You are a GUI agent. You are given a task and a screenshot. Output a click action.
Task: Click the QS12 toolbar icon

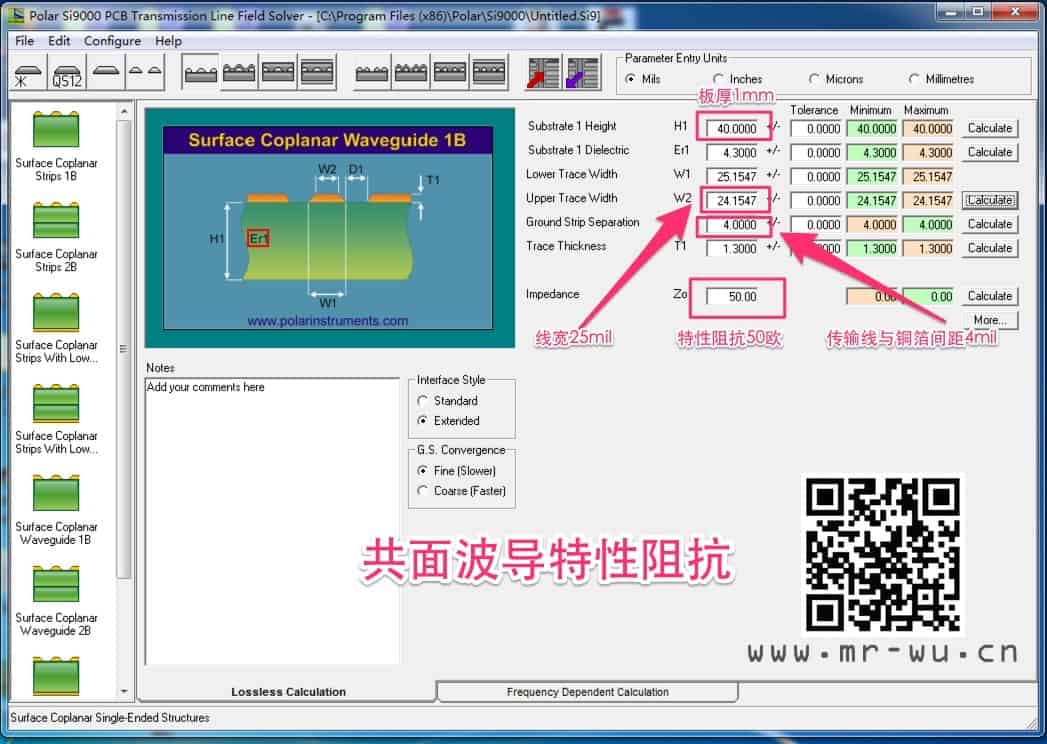[x=66, y=74]
